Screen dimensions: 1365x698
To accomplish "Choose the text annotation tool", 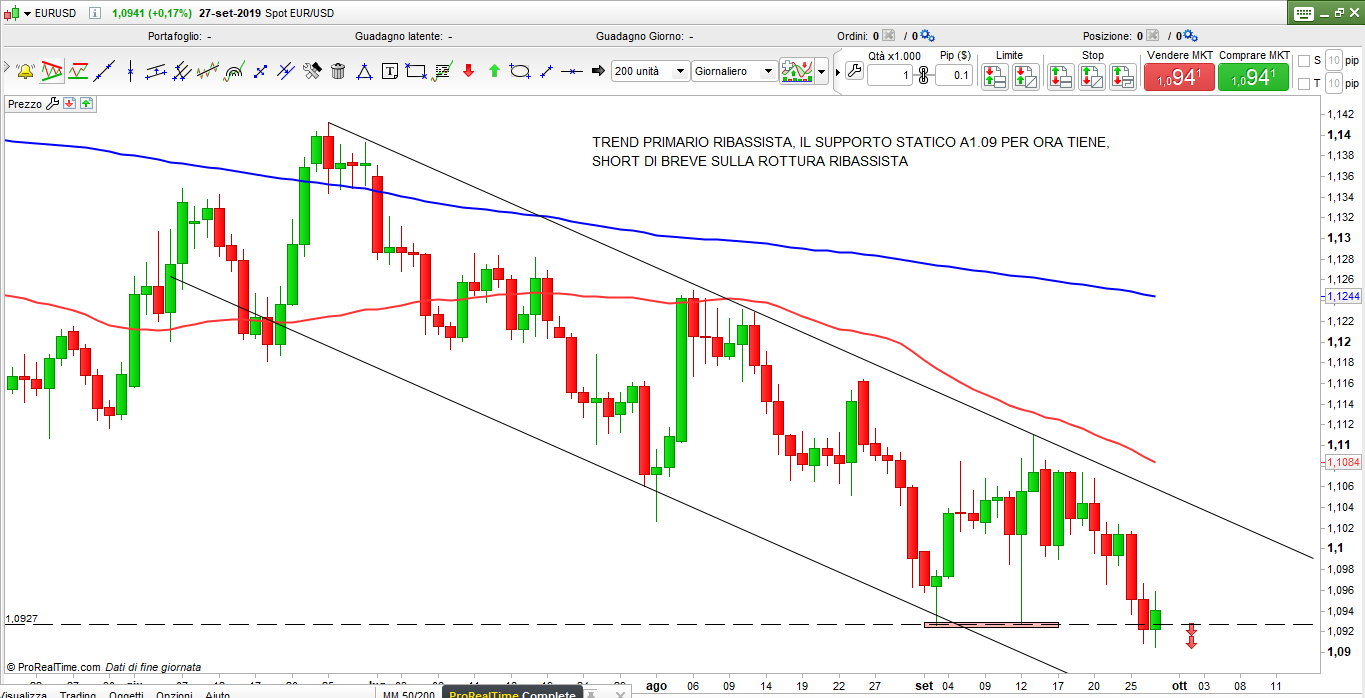I will coord(390,71).
